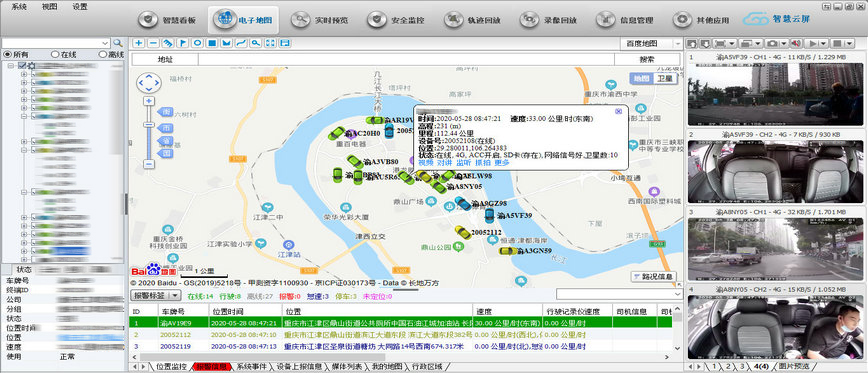
Task: Click the save map icon
Action: (x=285, y=43)
